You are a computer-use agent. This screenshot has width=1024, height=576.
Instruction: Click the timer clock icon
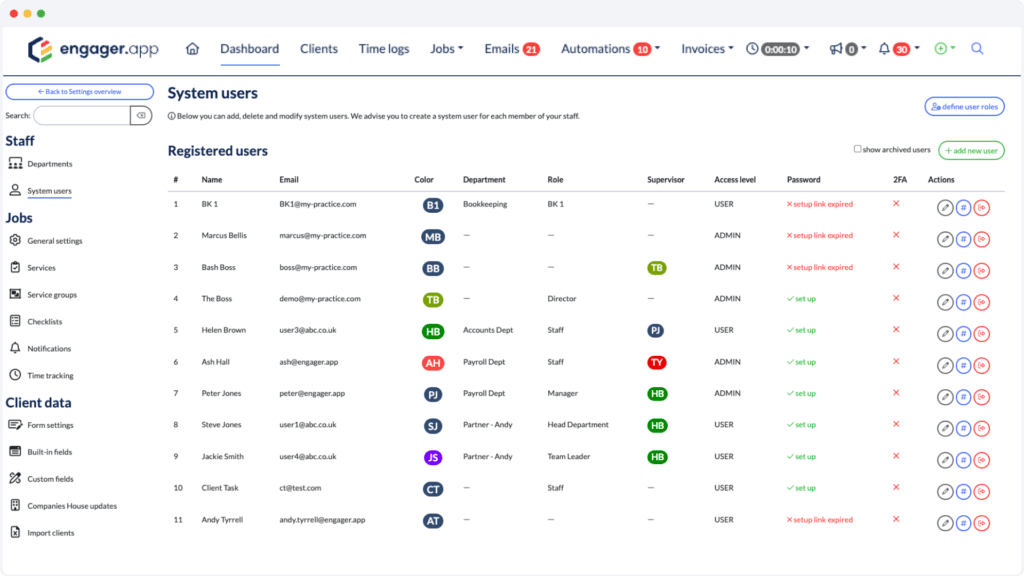pyautogui.click(x=752, y=49)
